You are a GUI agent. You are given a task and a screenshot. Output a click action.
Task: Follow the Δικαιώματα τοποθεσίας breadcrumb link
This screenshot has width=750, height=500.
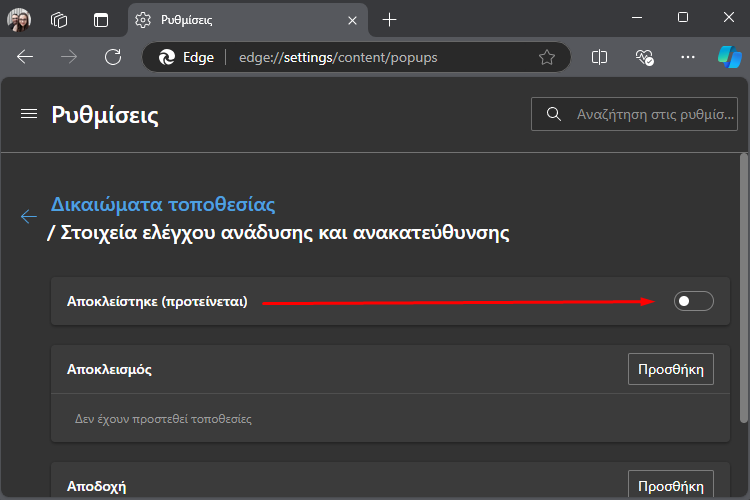click(163, 204)
